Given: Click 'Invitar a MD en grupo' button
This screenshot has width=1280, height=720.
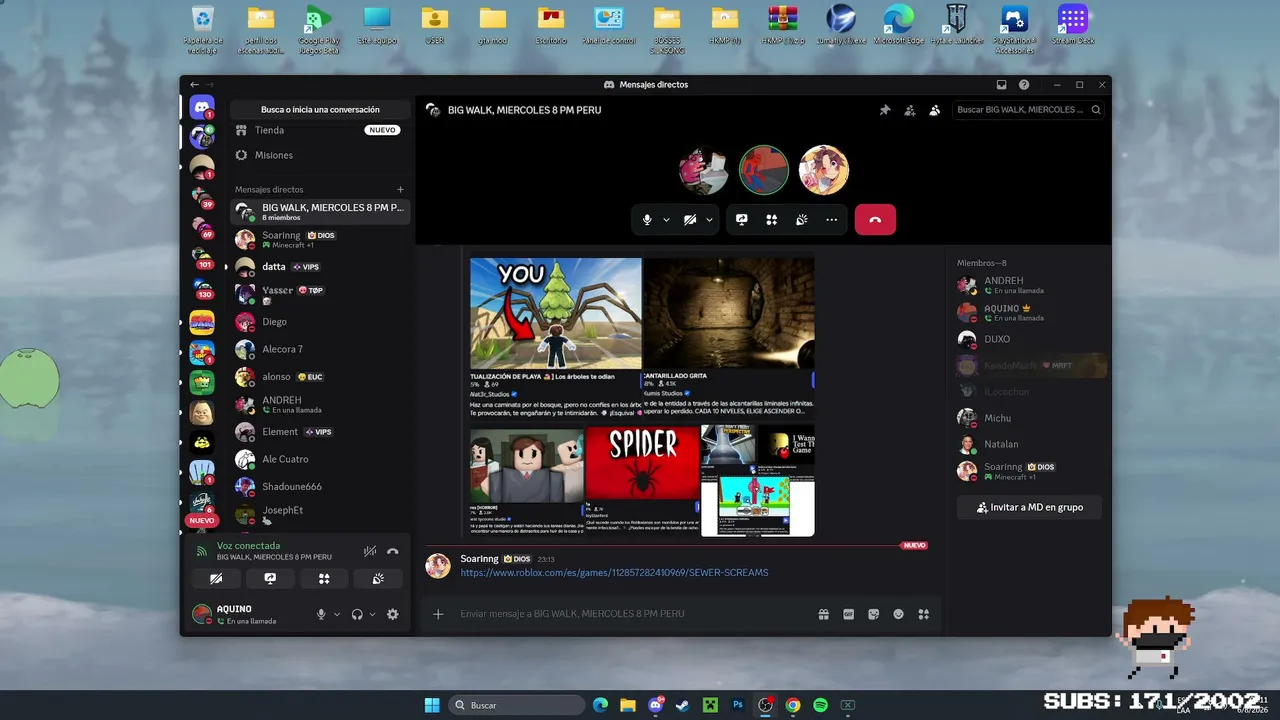Looking at the screenshot, I should point(1029,507).
